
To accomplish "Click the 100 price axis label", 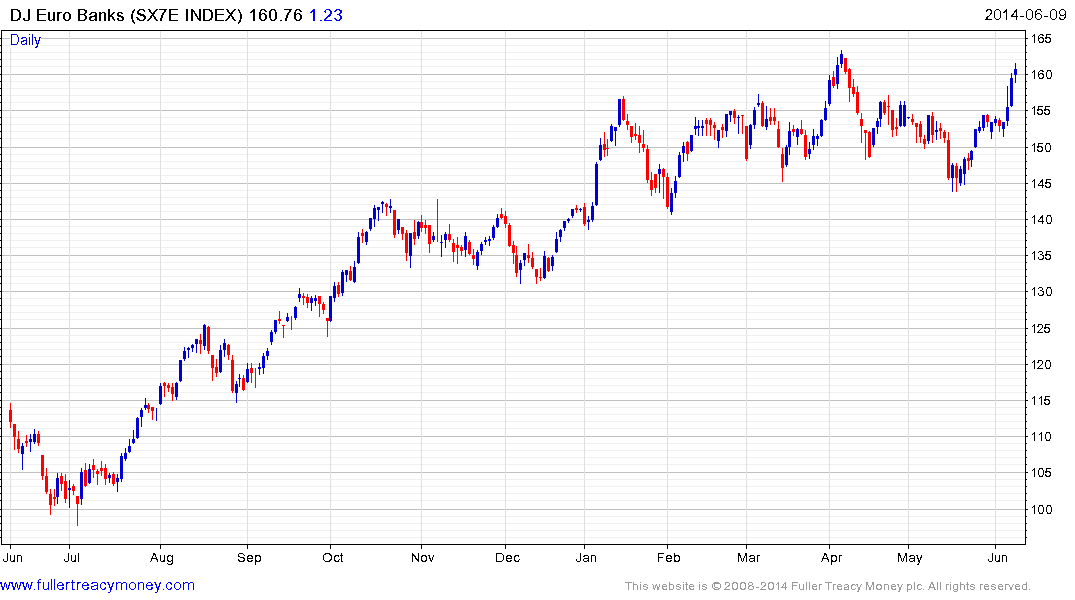I will click(1041, 509).
